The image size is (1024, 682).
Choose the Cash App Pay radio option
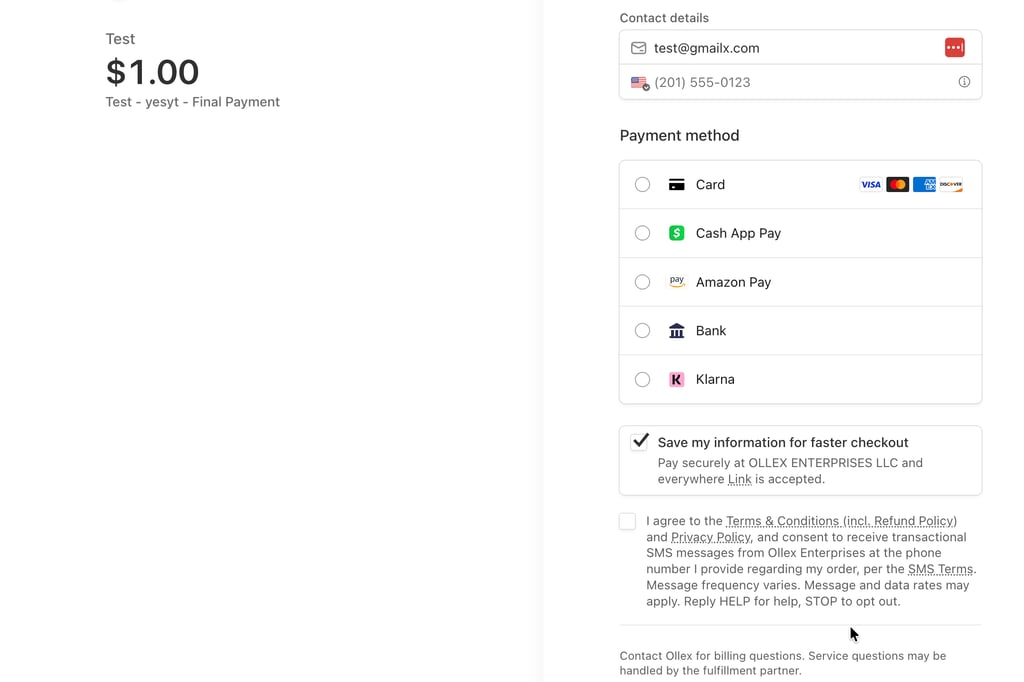[x=642, y=233]
